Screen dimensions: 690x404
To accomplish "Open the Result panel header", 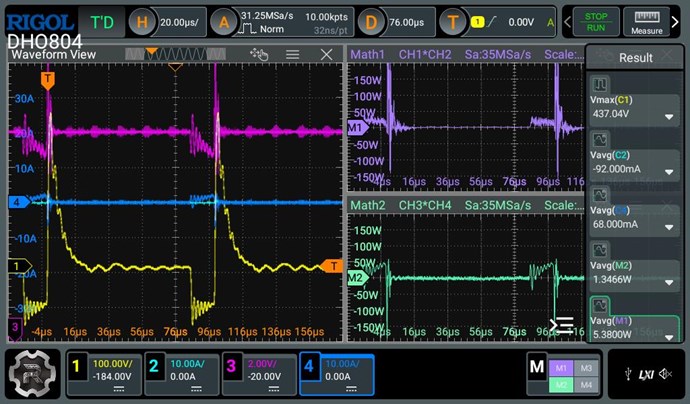I will pos(635,57).
